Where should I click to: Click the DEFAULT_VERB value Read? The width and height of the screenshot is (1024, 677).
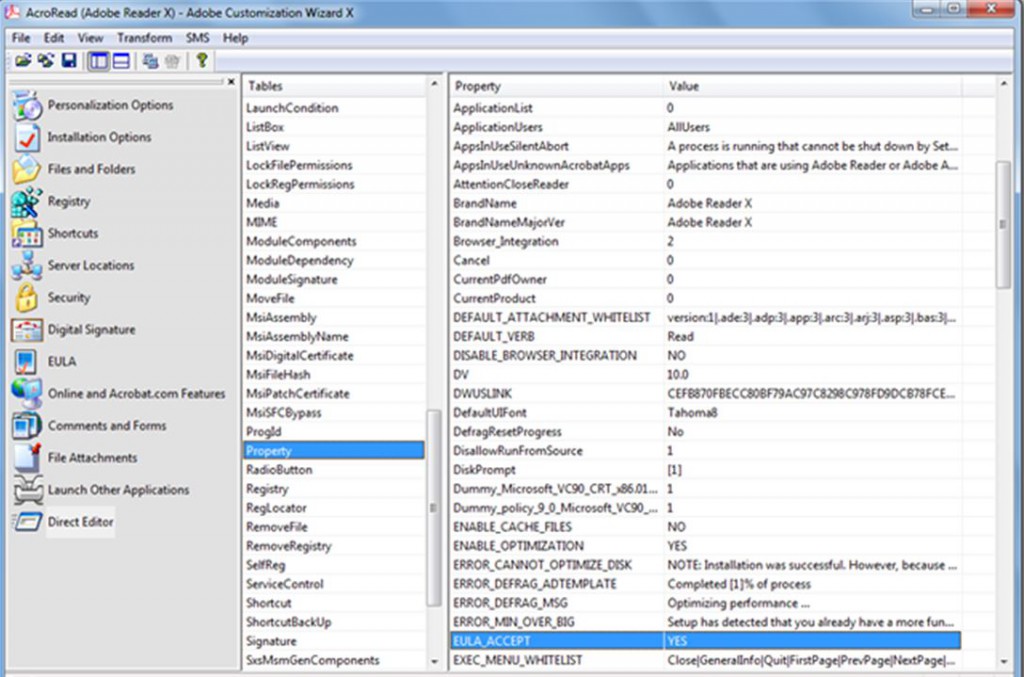point(680,336)
